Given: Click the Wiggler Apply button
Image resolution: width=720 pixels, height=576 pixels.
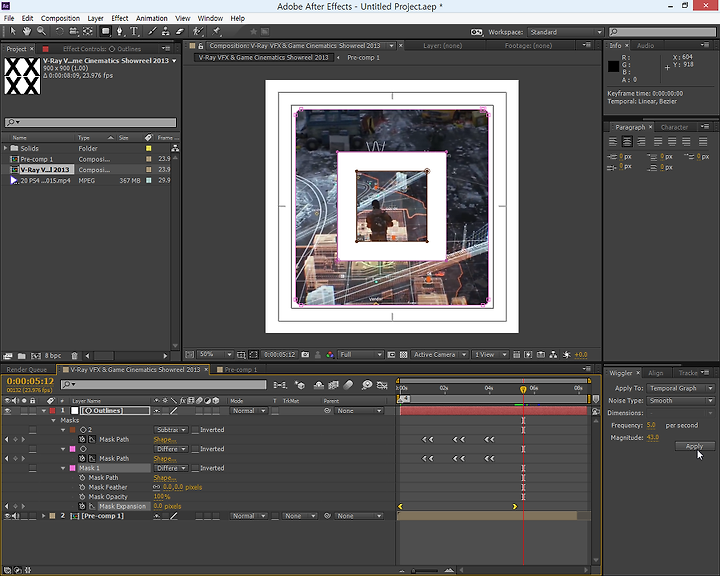Looking at the screenshot, I should pos(694,446).
